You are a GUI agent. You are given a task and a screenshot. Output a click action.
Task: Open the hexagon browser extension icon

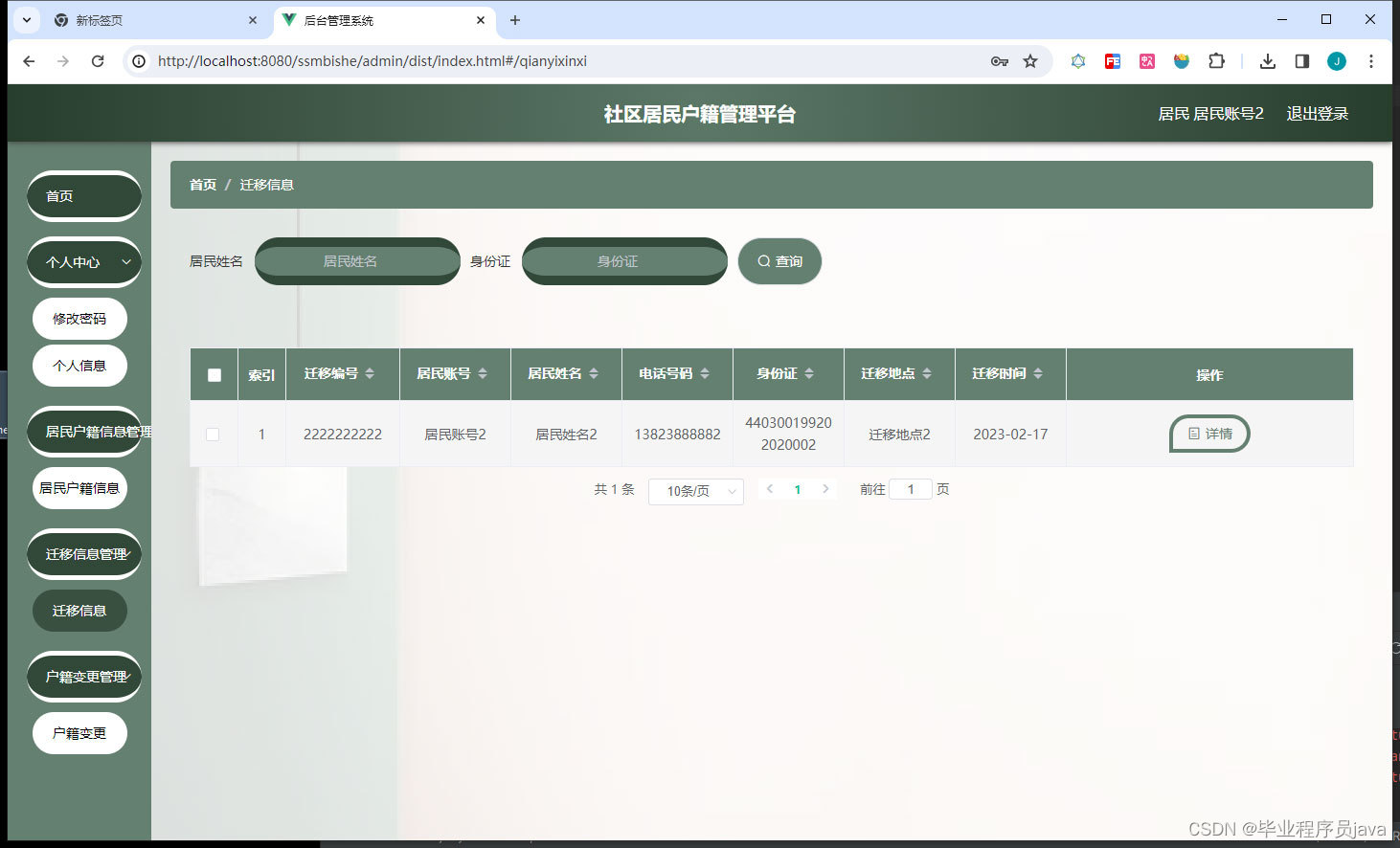point(1078,61)
